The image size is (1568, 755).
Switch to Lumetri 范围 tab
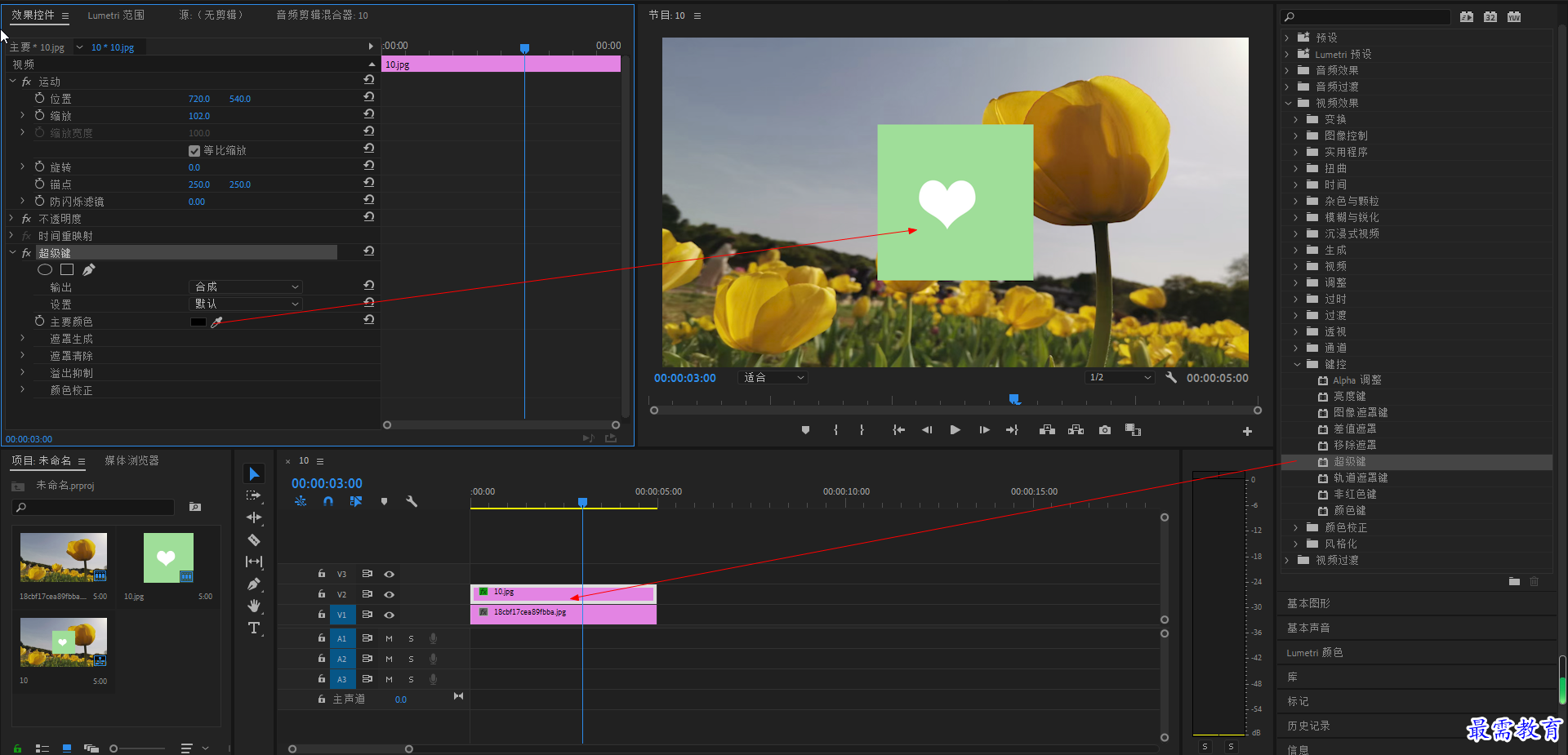(116, 15)
